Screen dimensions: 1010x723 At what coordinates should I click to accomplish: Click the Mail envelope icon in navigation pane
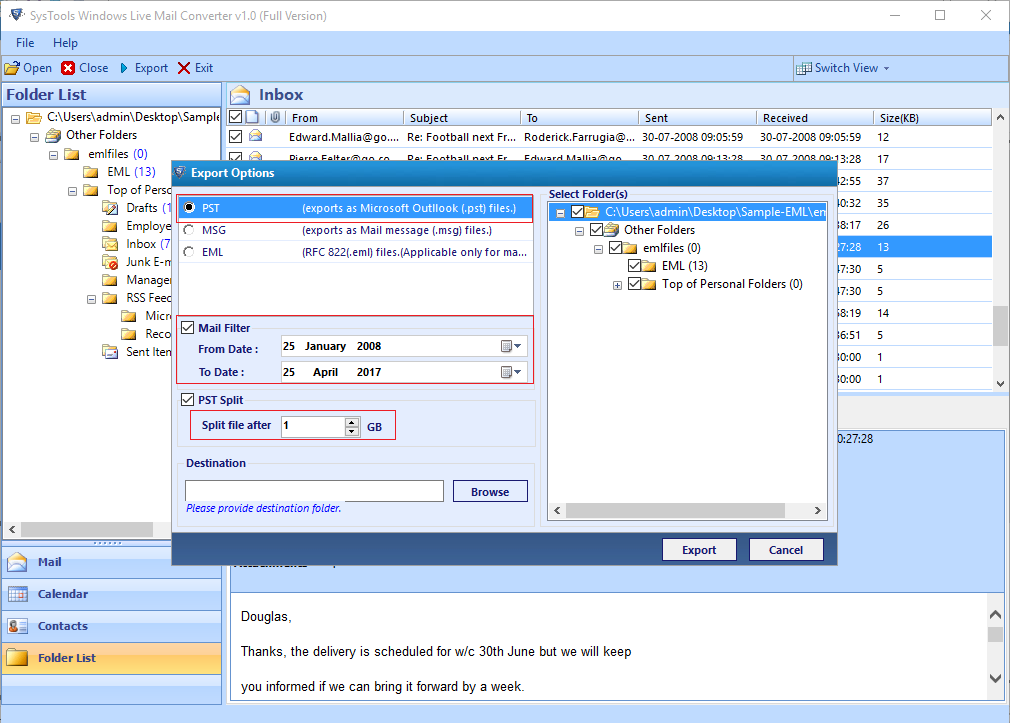17,562
